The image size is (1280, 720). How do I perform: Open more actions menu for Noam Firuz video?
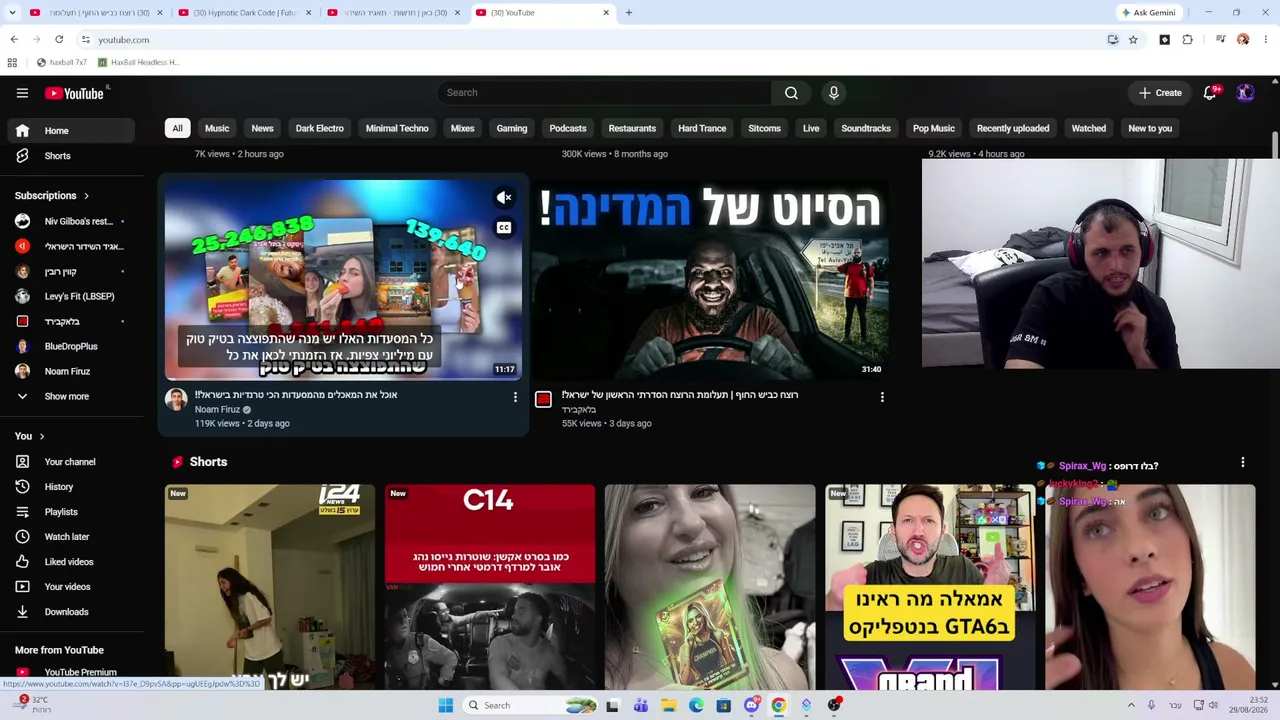click(x=515, y=398)
